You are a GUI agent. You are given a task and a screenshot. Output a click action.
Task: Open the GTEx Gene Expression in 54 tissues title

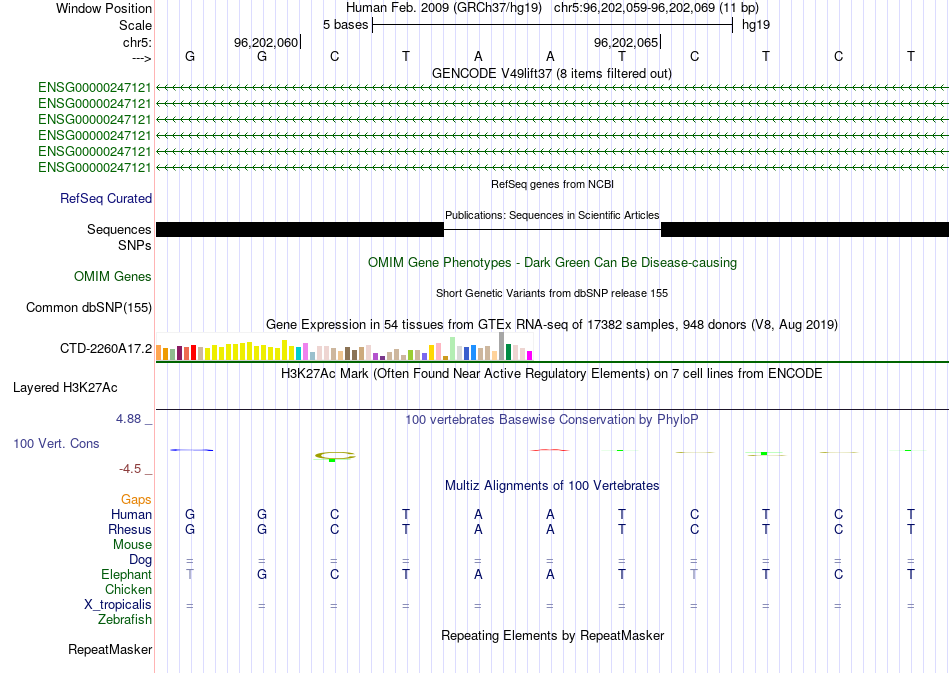[x=552, y=325]
